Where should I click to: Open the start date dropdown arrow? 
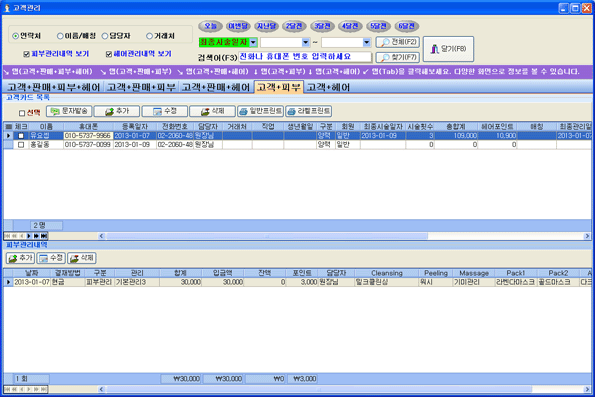tap(305, 42)
